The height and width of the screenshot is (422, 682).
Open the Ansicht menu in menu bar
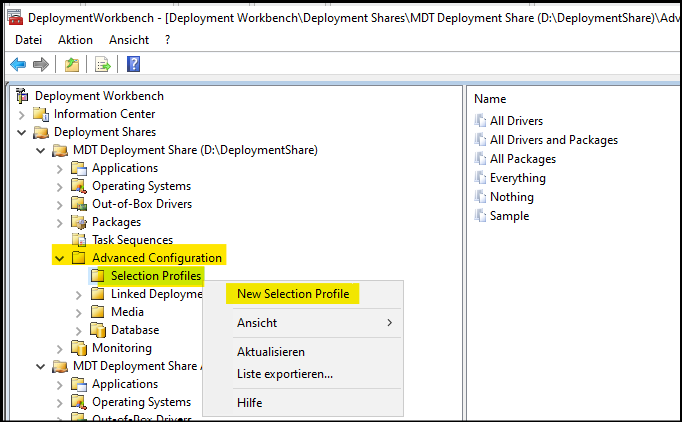coord(129,40)
